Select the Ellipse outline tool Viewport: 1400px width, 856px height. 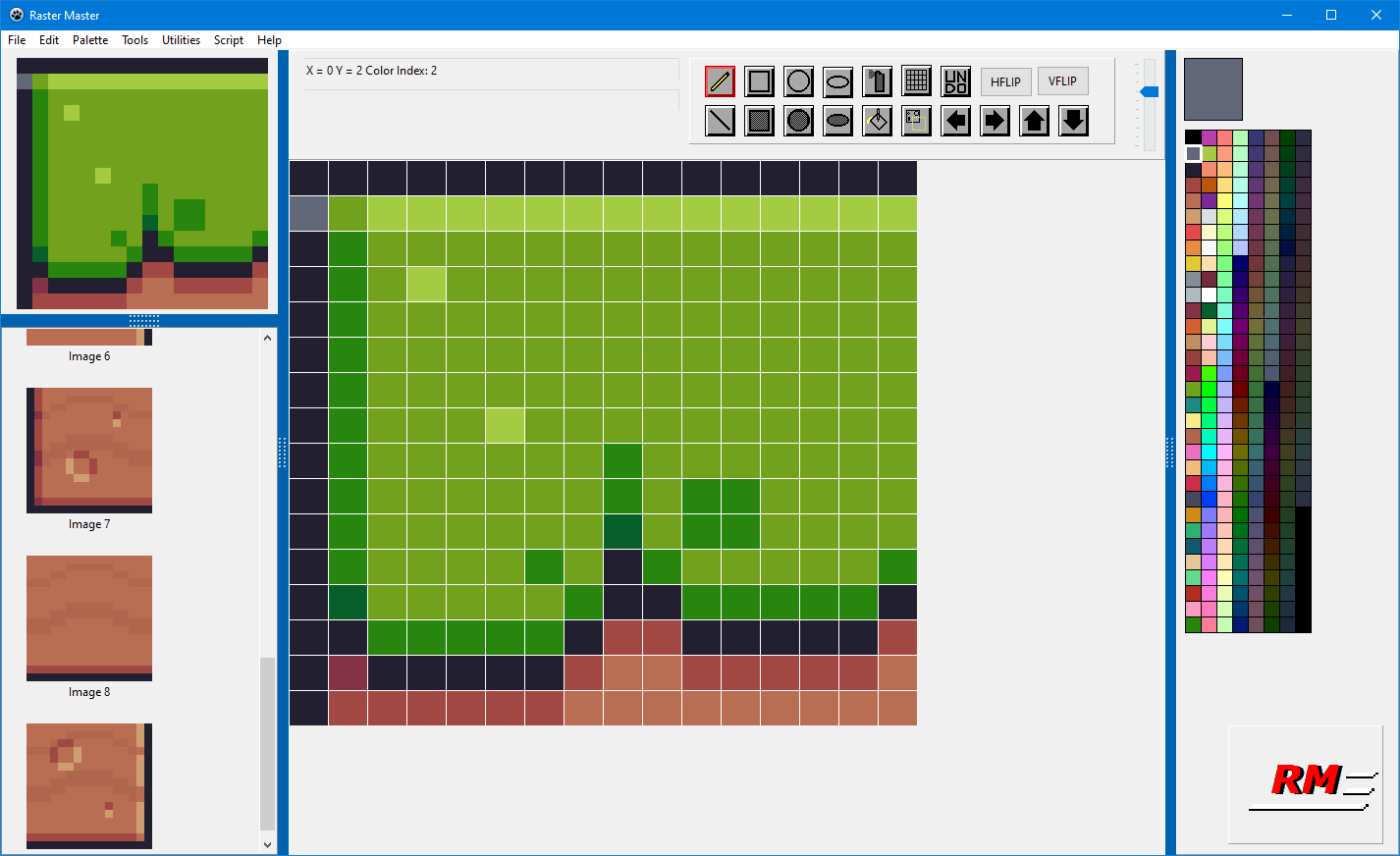[837, 81]
